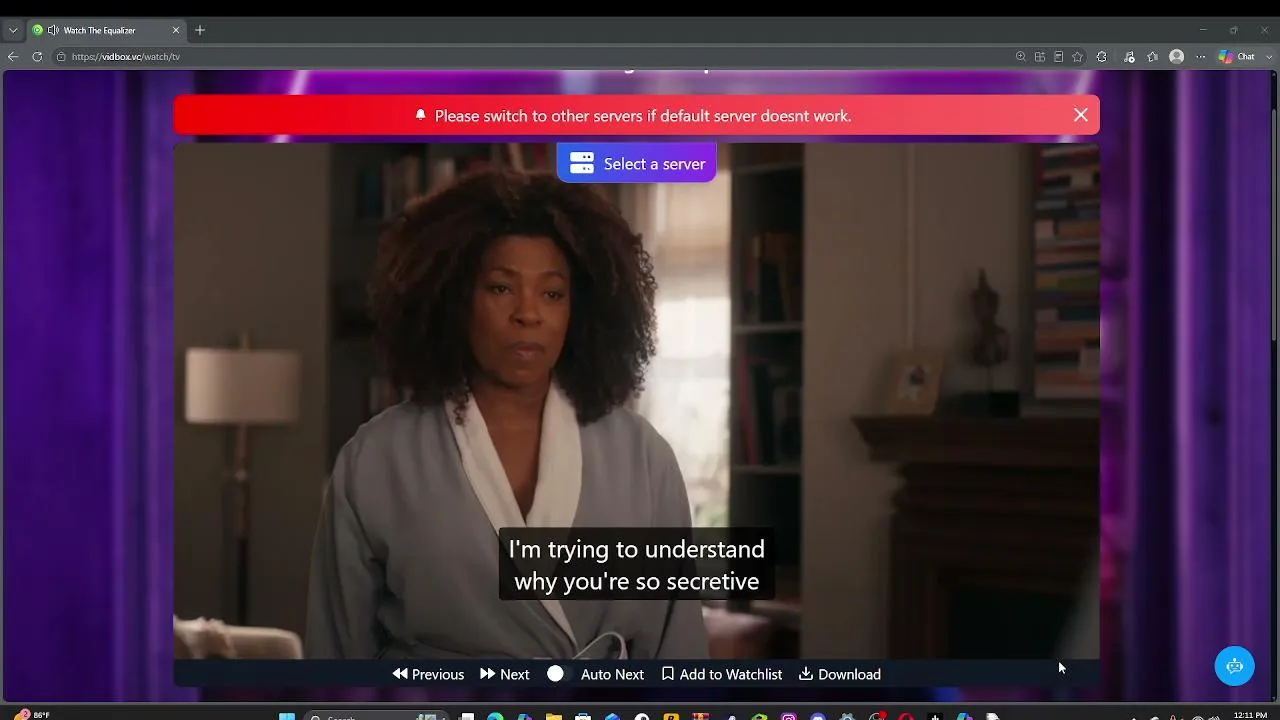
Task: Dismiss the red server warning banner
Action: 1081,115
